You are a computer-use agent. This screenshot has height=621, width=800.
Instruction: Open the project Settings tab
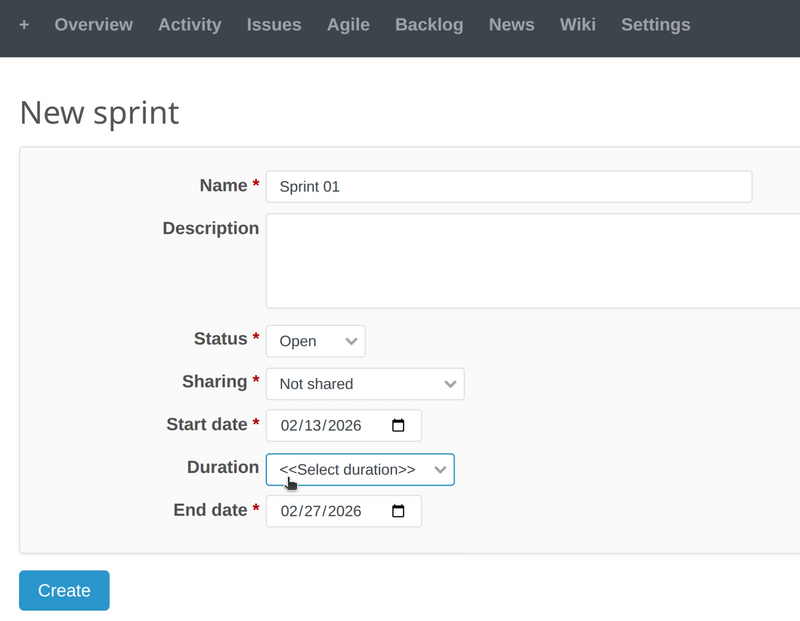pos(655,25)
